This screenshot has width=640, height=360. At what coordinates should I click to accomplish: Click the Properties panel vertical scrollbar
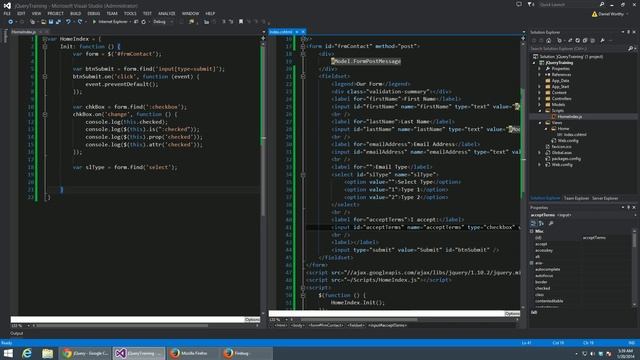(634, 267)
